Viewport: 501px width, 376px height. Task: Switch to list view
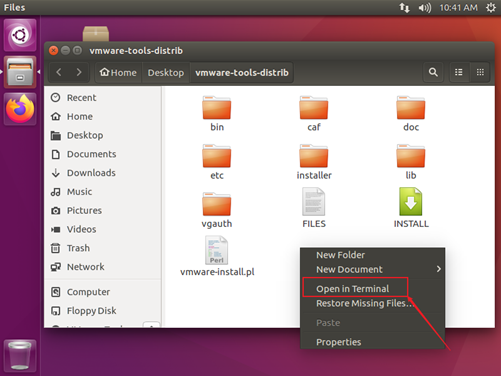tap(459, 72)
